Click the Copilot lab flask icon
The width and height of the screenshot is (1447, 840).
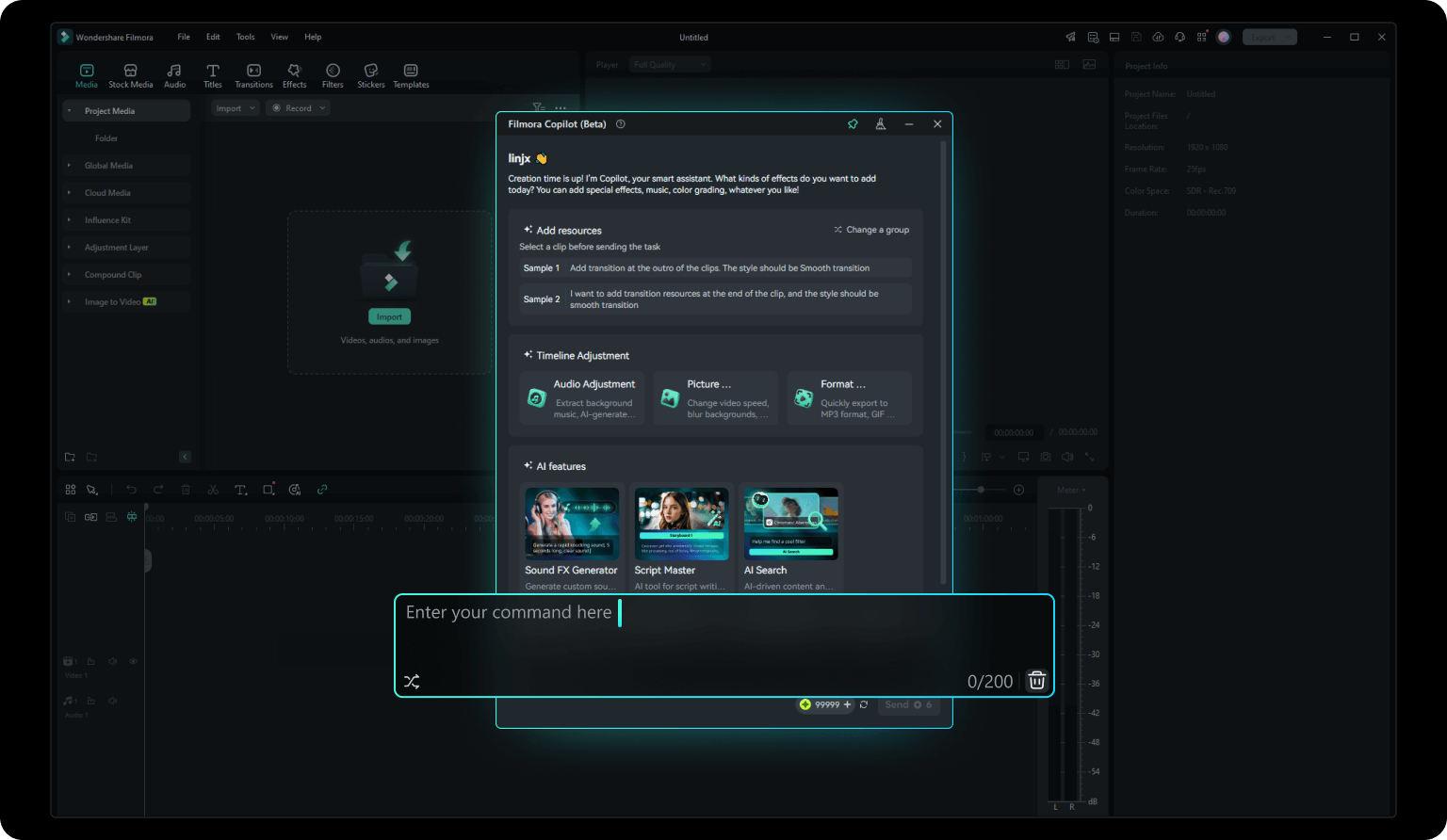[x=881, y=124]
